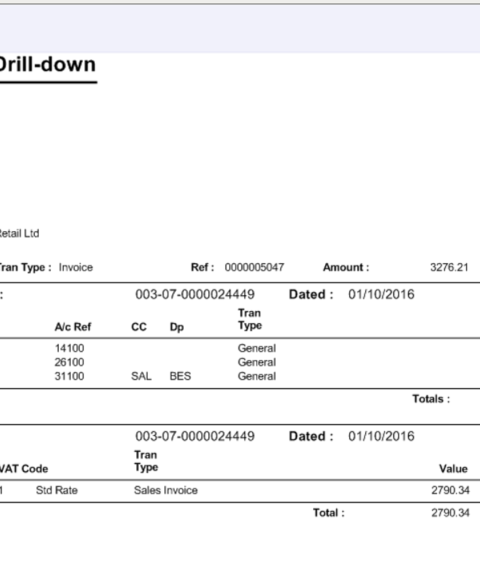480x562 pixels.
Task: Click the first Dated 01/10/2016 value
Action: point(381,294)
